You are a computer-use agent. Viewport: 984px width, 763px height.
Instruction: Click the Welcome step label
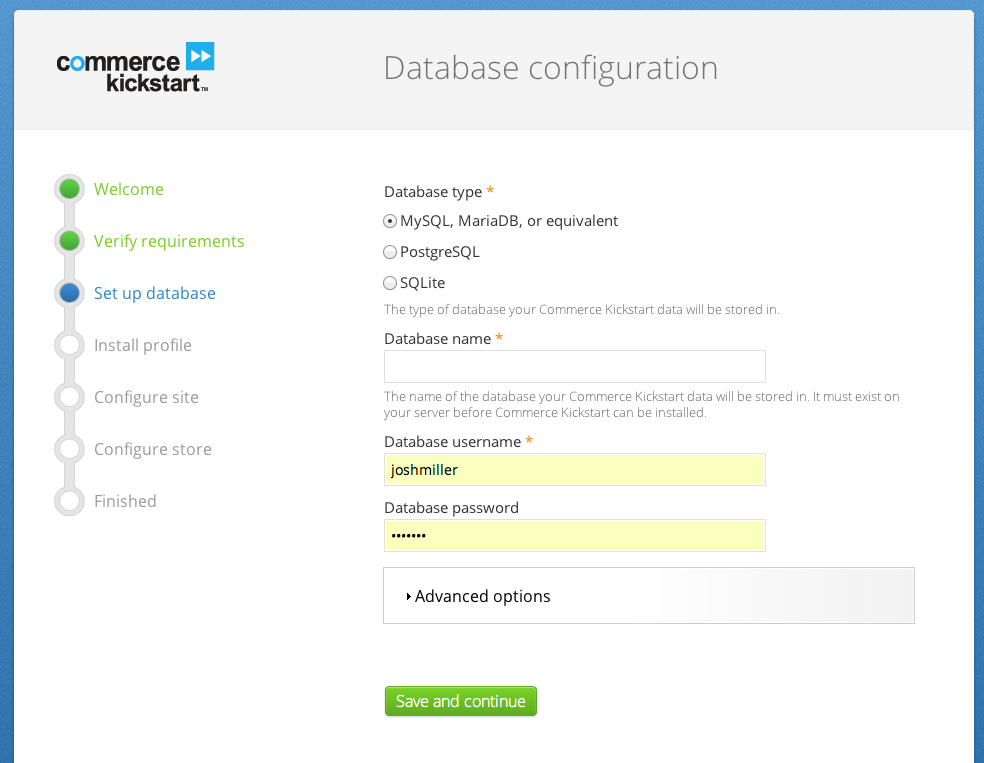(129, 189)
